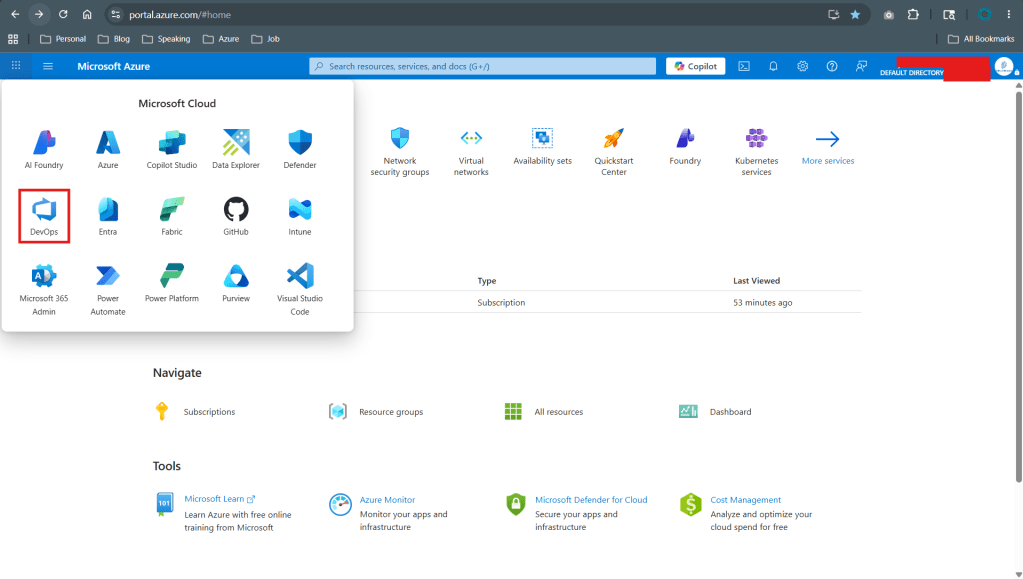Open the DevOps app
1023x579 pixels.
(x=44, y=216)
